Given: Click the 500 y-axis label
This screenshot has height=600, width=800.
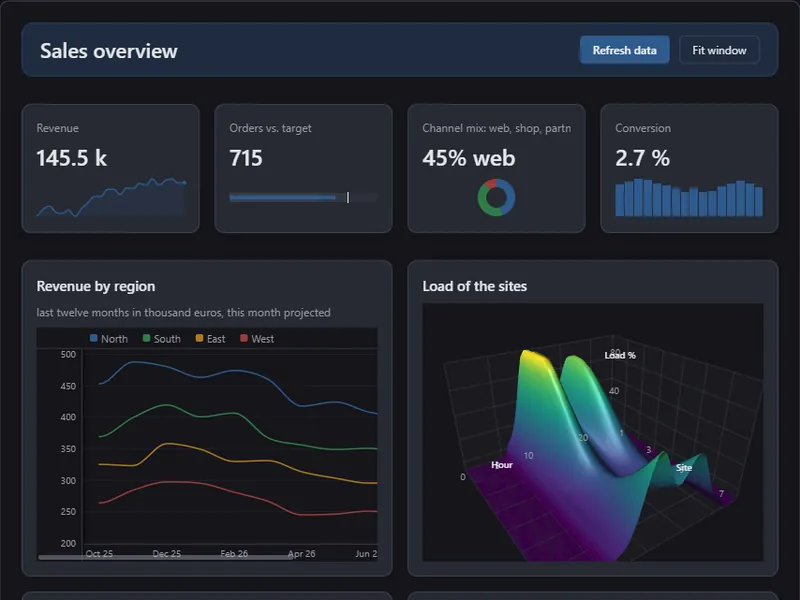Looking at the screenshot, I should 68,354.
